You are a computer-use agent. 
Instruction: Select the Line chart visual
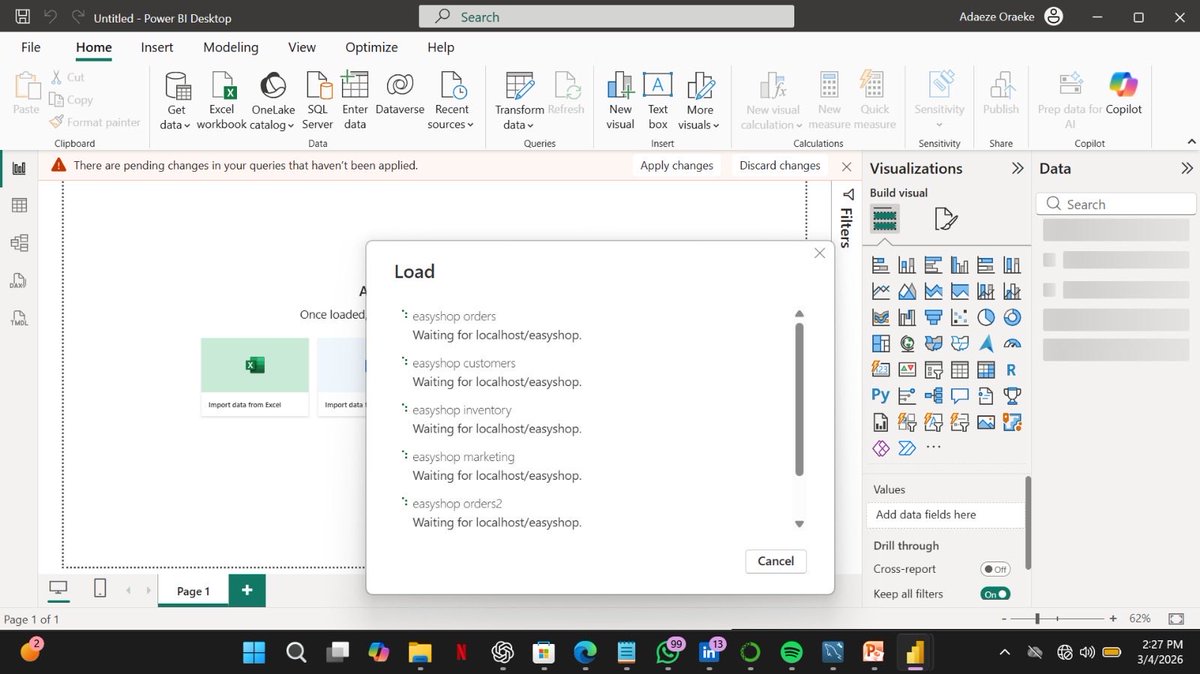(x=881, y=291)
